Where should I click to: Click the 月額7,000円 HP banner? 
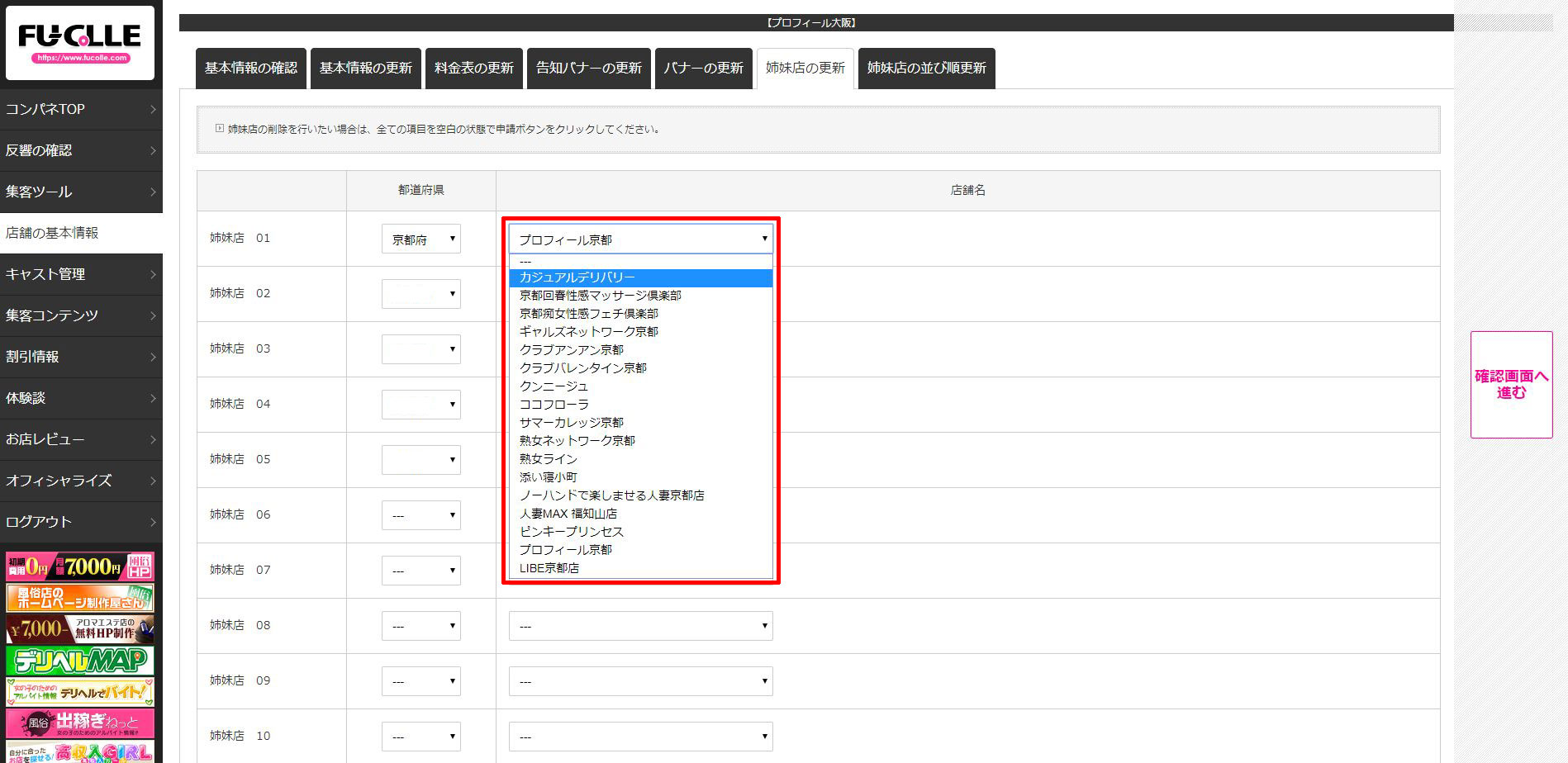(80, 566)
